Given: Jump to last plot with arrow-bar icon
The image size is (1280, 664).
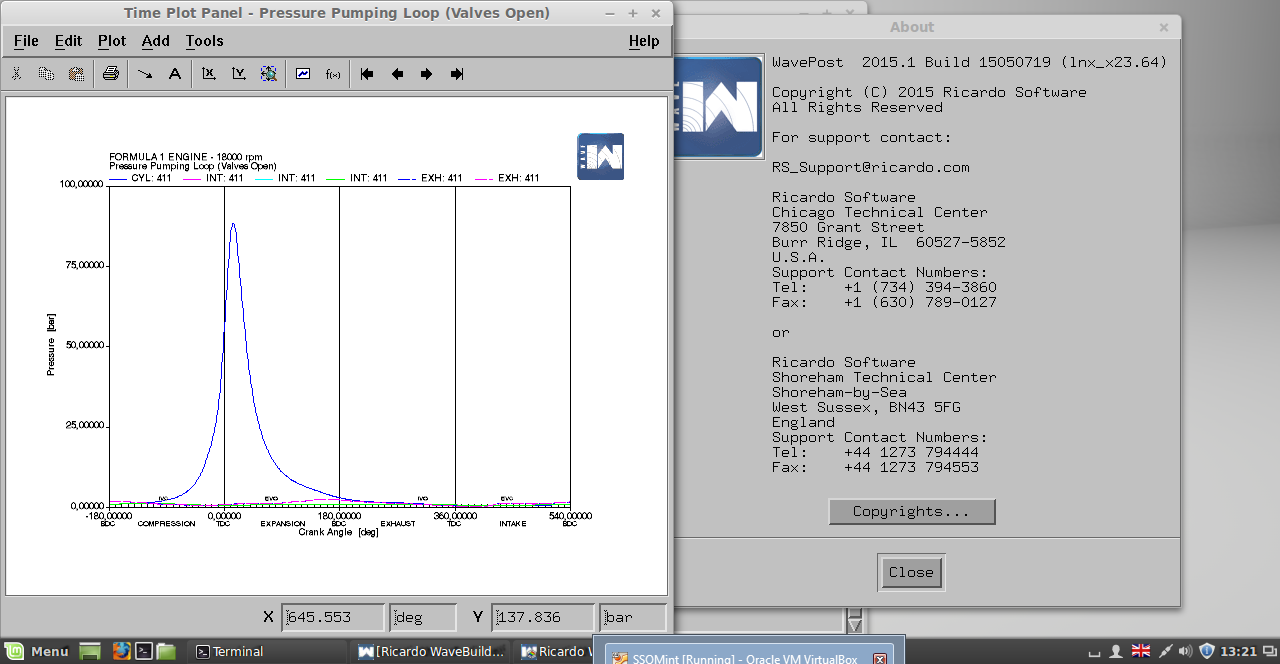Looking at the screenshot, I should pyautogui.click(x=457, y=74).
